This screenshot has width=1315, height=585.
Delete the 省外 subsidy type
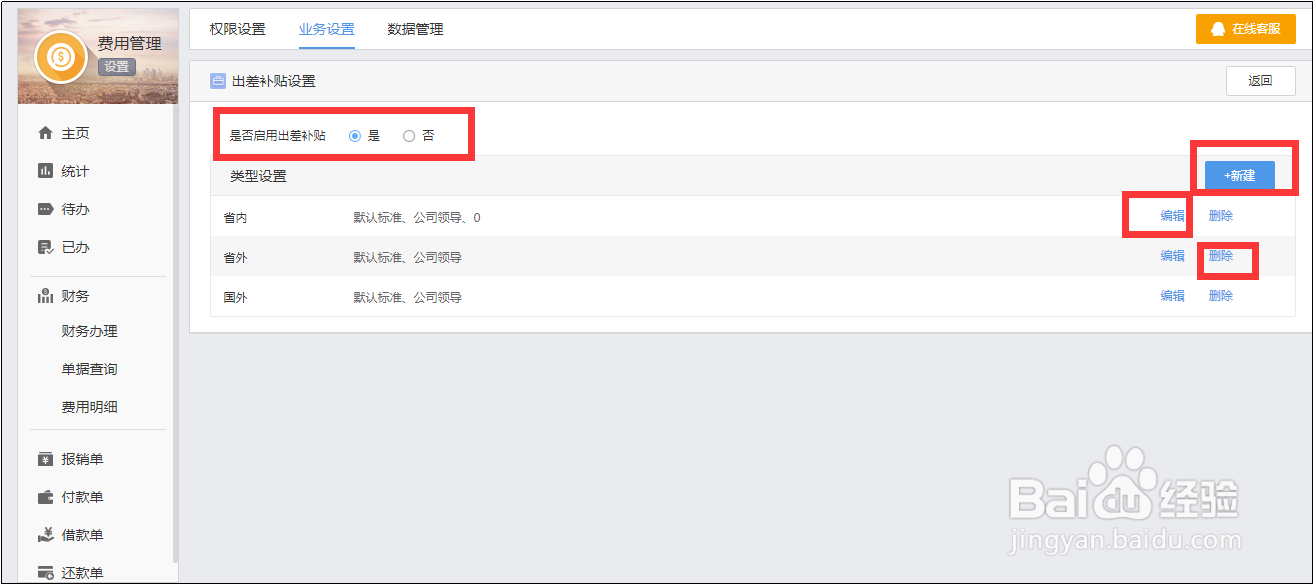point(1221,256)
